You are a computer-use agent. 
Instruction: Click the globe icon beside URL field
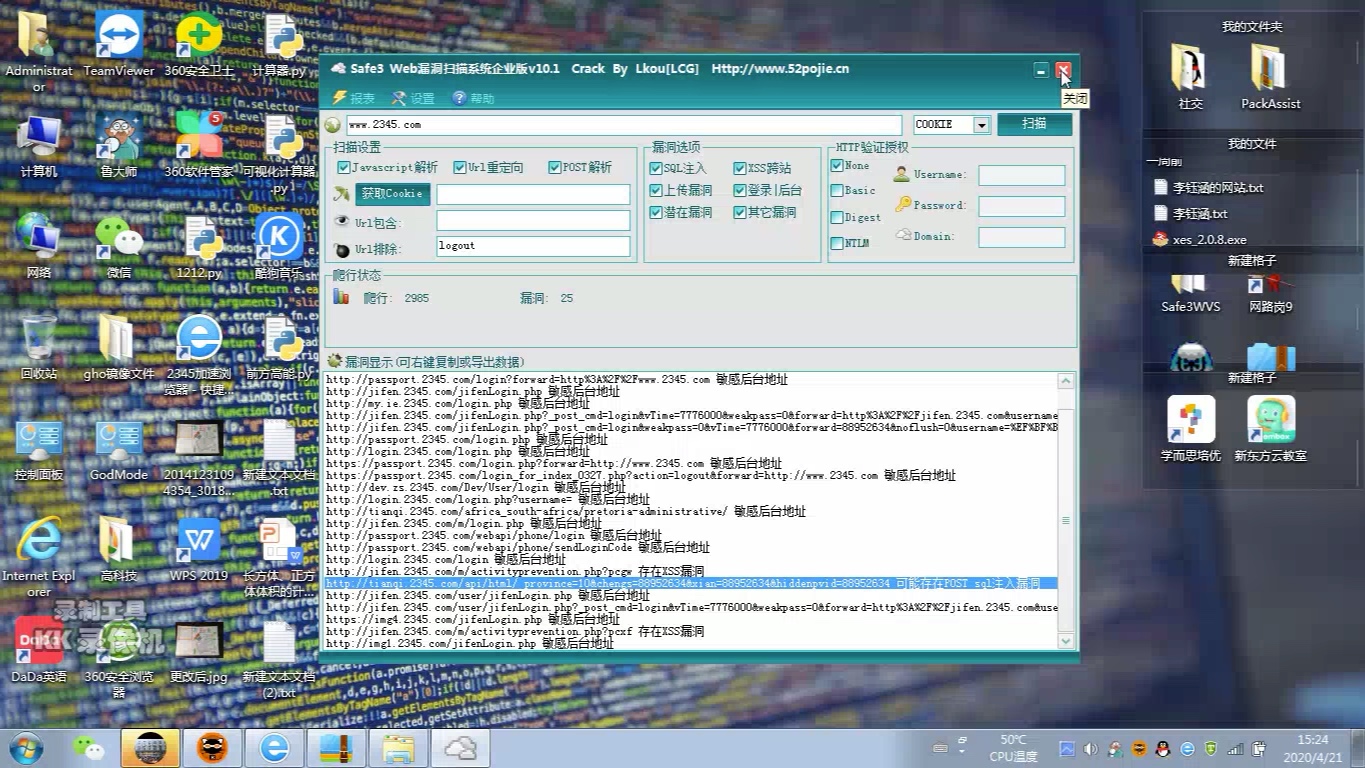333,125
